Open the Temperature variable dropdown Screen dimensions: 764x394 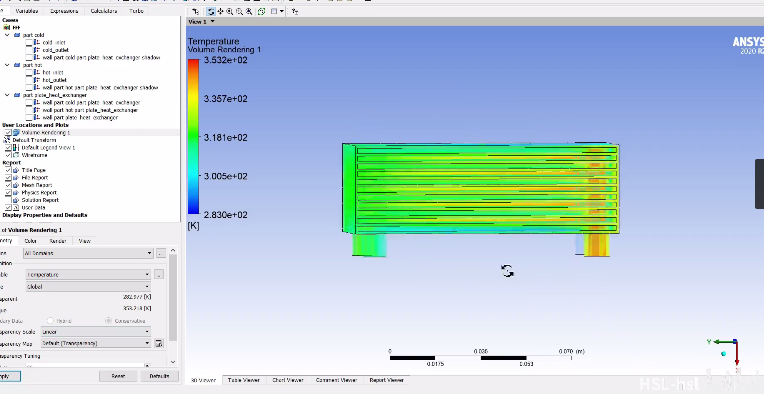(88, 275)
